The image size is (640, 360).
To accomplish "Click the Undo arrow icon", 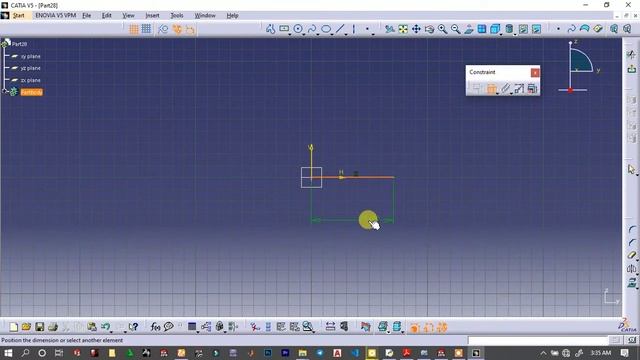I will [105, 327].
